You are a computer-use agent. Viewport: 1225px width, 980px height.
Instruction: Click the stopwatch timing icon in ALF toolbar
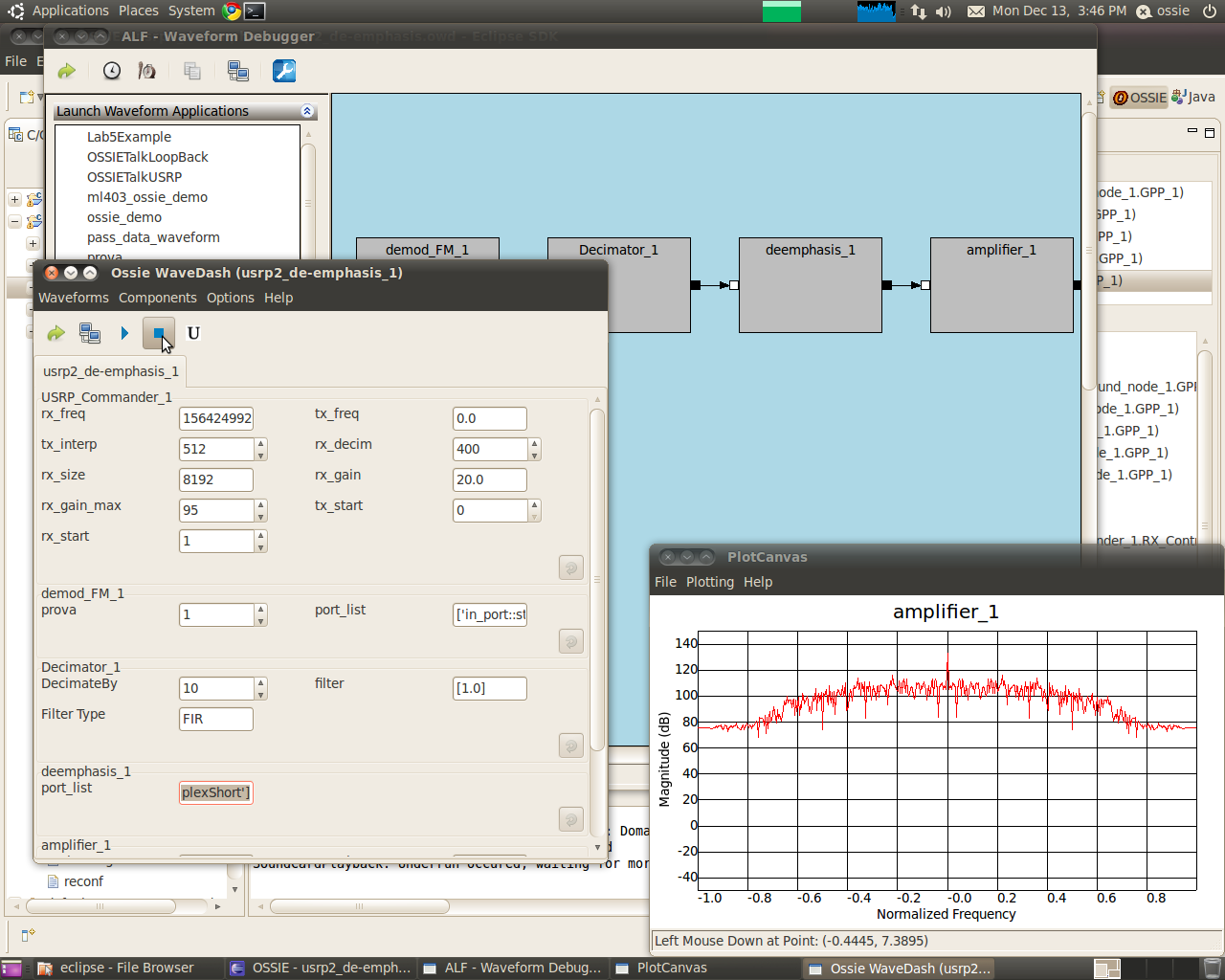[146, 71]
